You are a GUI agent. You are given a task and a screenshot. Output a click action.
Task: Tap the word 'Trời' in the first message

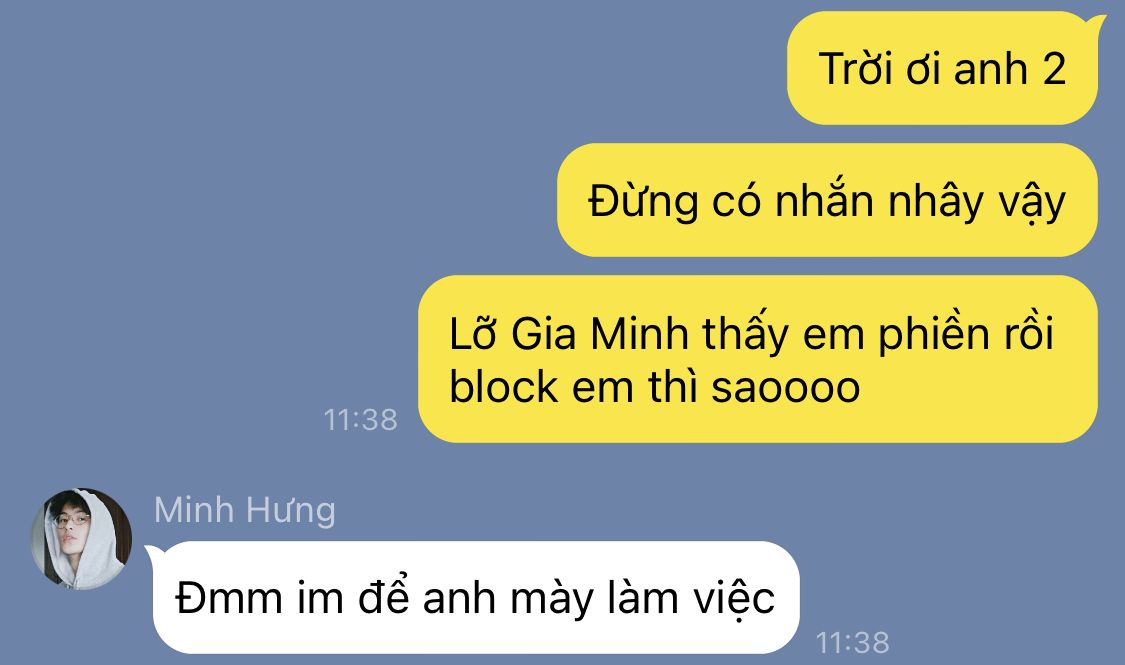pyautogui.click(x=856, y=69)
